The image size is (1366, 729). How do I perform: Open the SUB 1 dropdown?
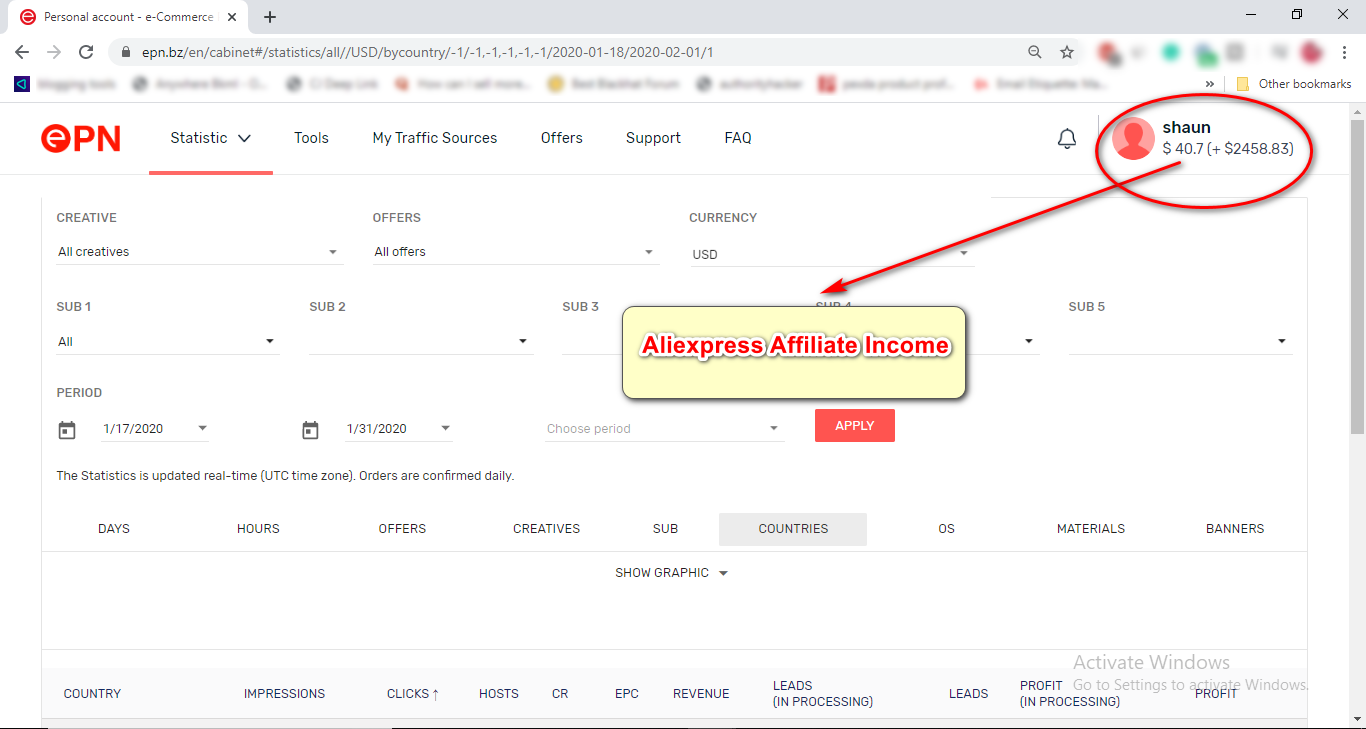point(167,342)
